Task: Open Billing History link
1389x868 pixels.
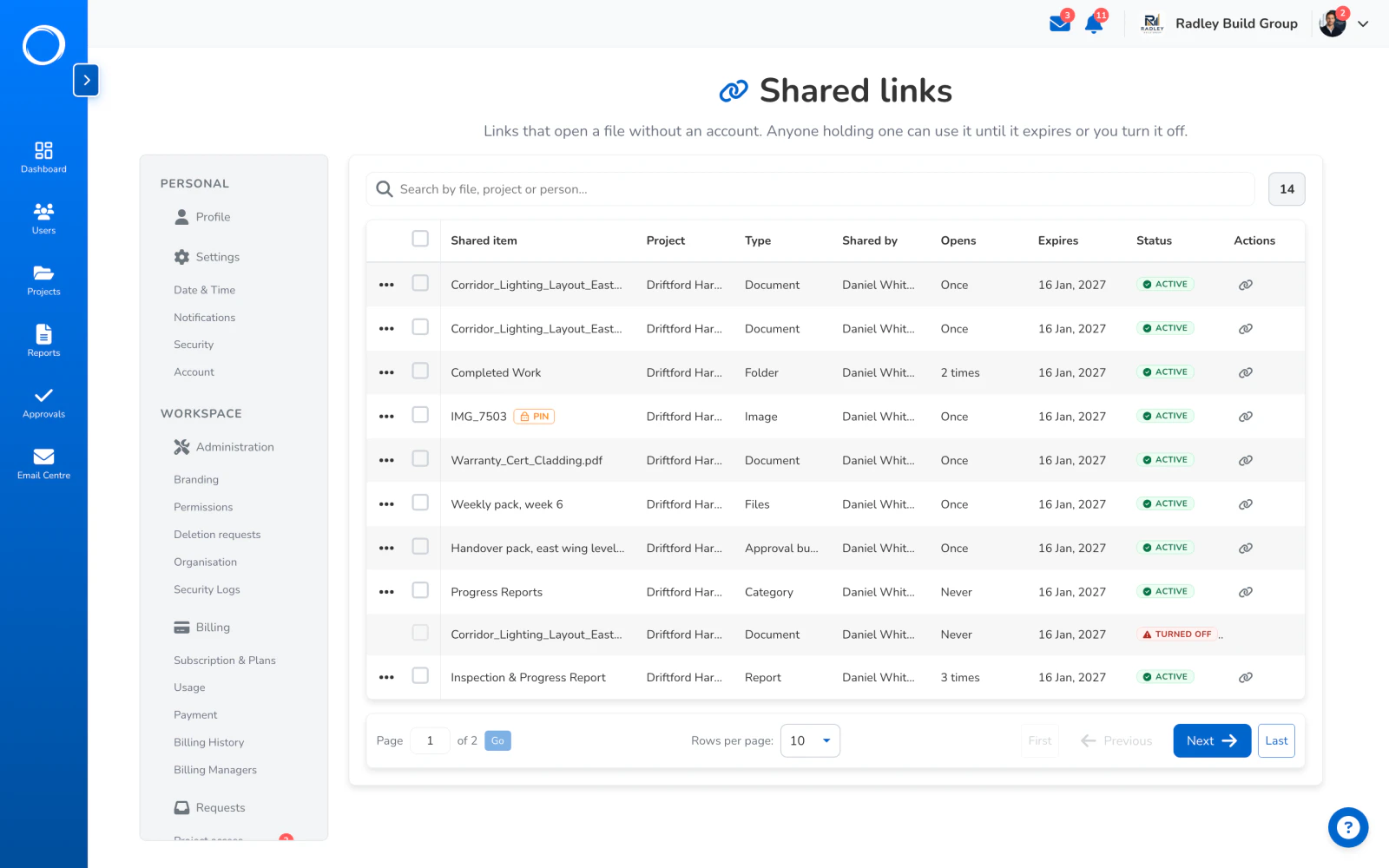Action: point(208,742)
